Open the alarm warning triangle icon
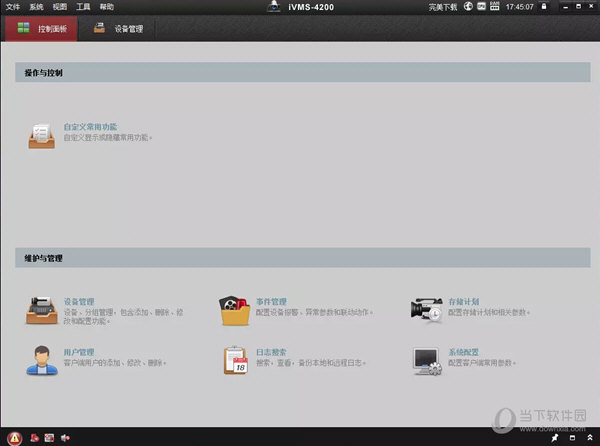This screenshot has height=446, width=600. click(15, 438)
